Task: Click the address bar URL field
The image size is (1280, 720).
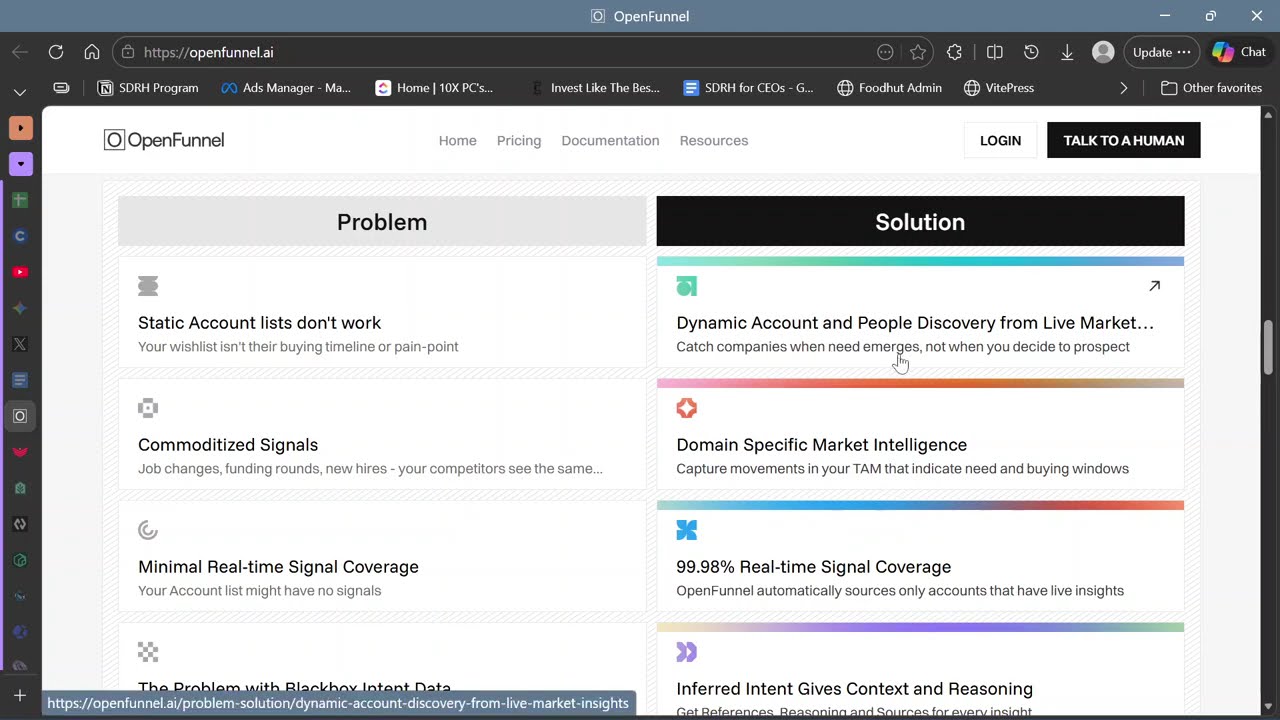Action: [x=500, y=52]
